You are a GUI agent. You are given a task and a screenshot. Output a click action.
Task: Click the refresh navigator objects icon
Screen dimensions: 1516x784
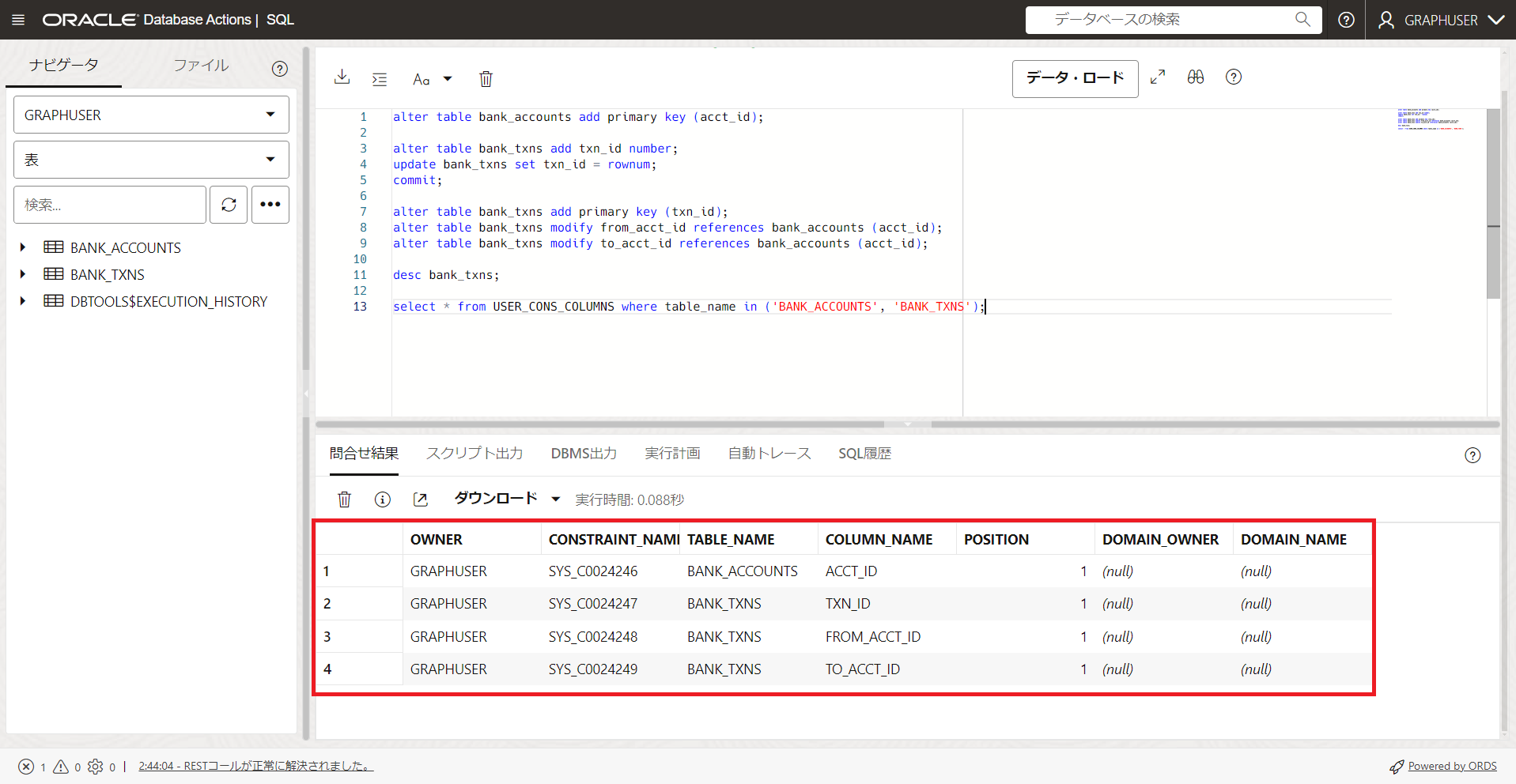coord(229,205)
